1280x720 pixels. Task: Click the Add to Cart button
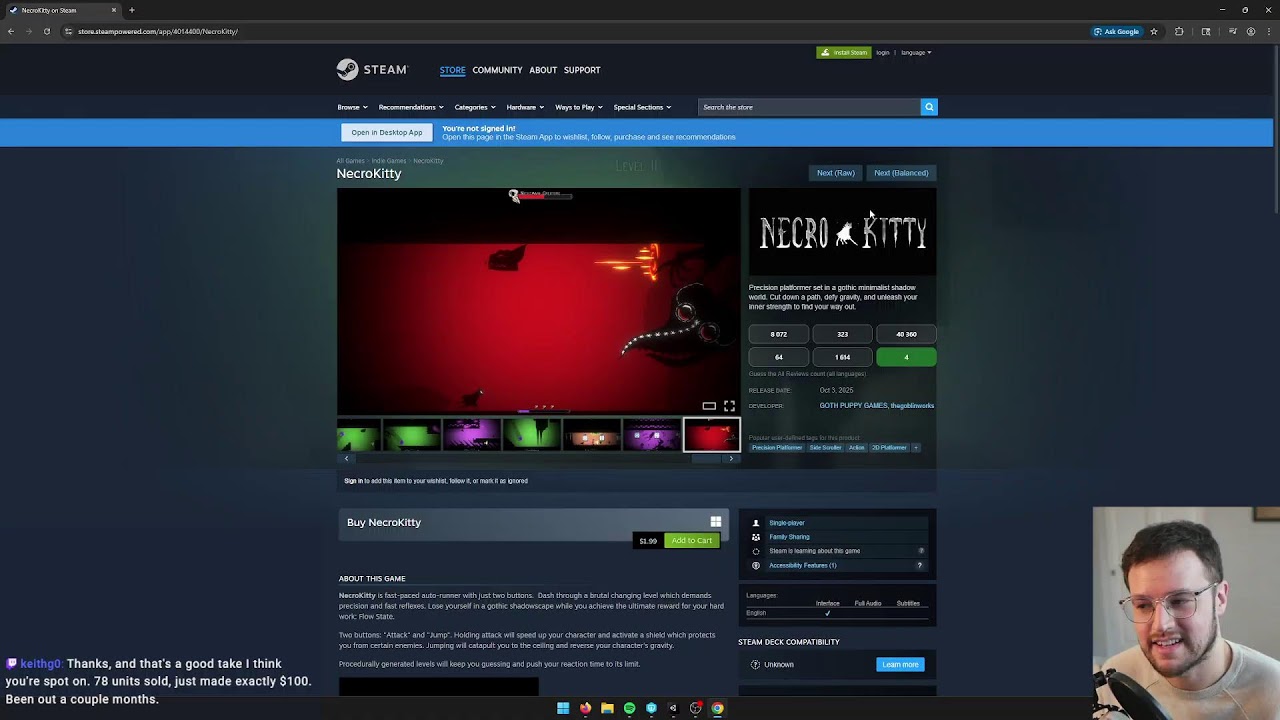click(692, 541)
